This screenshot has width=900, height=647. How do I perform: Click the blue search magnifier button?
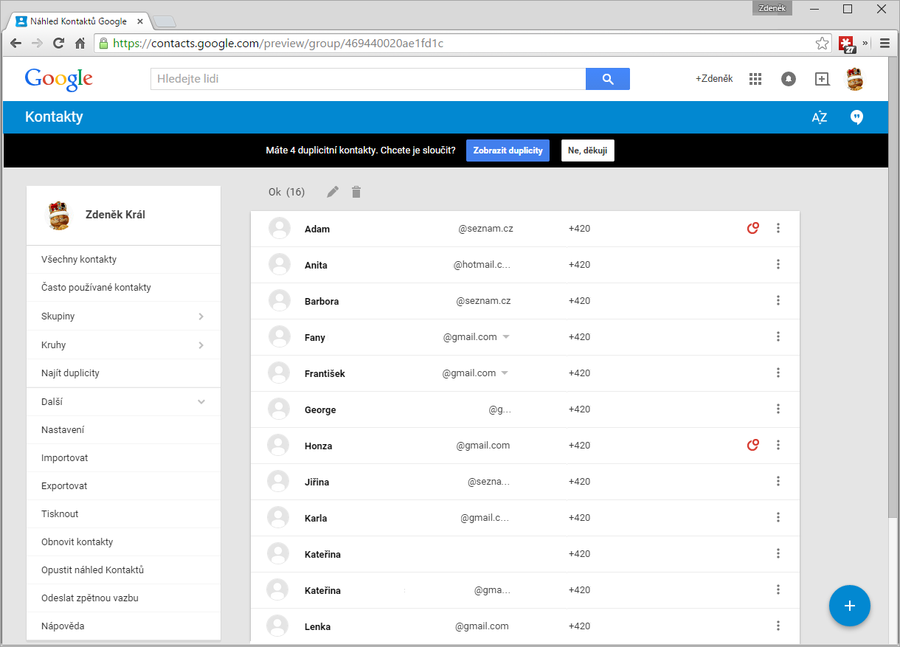(607, 79)
